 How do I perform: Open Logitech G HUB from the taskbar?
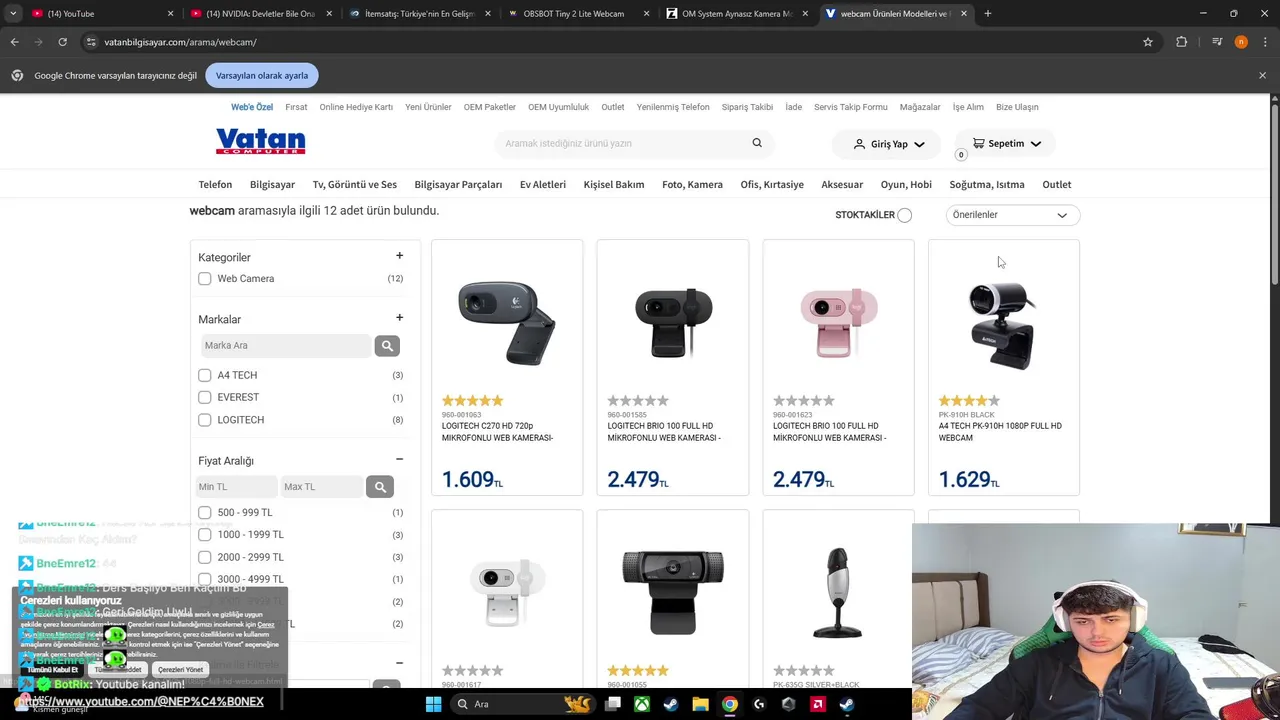point(759,704)
